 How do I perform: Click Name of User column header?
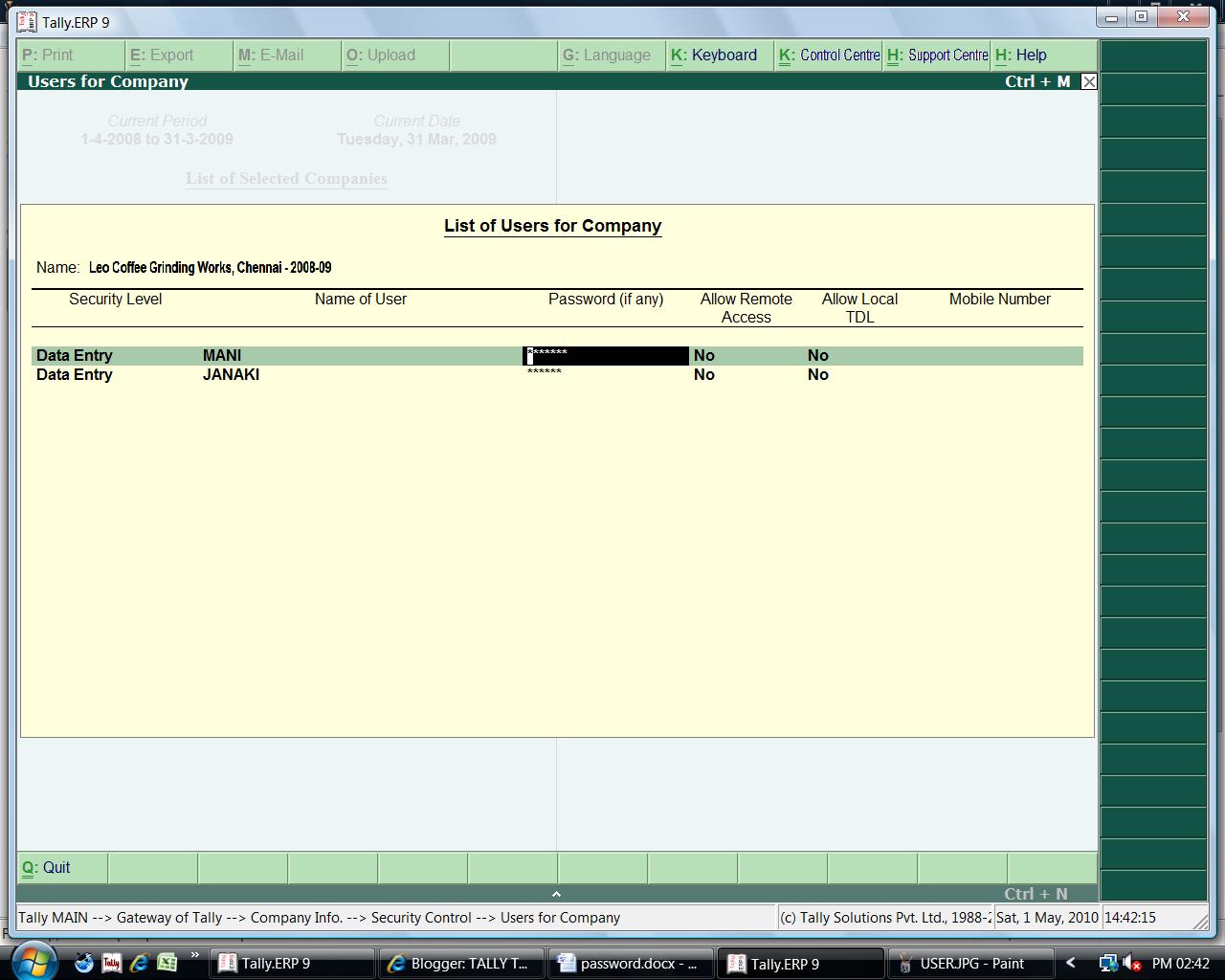[361, 300]
